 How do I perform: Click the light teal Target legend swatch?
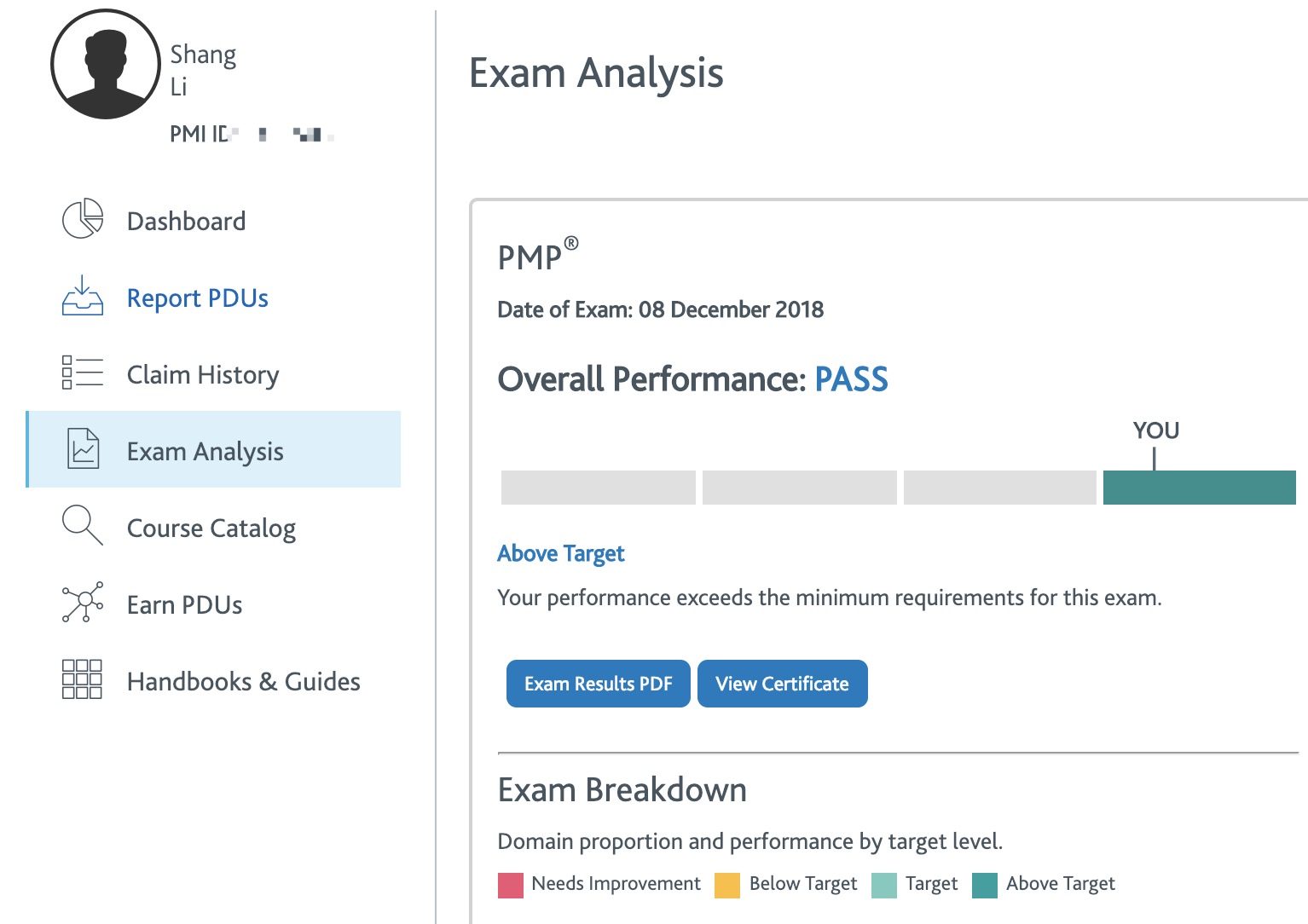coord(884,886)
